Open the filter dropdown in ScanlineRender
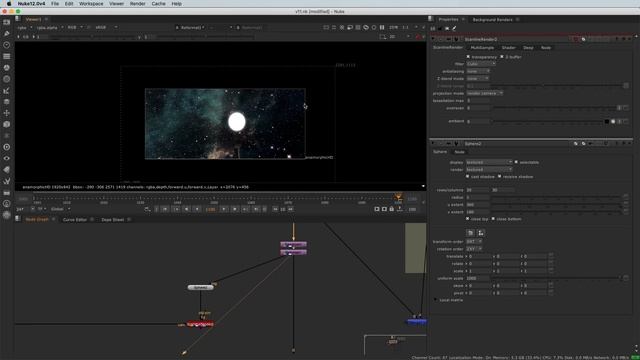This screenshot has height=360, width=640. (x=481, y=64)
